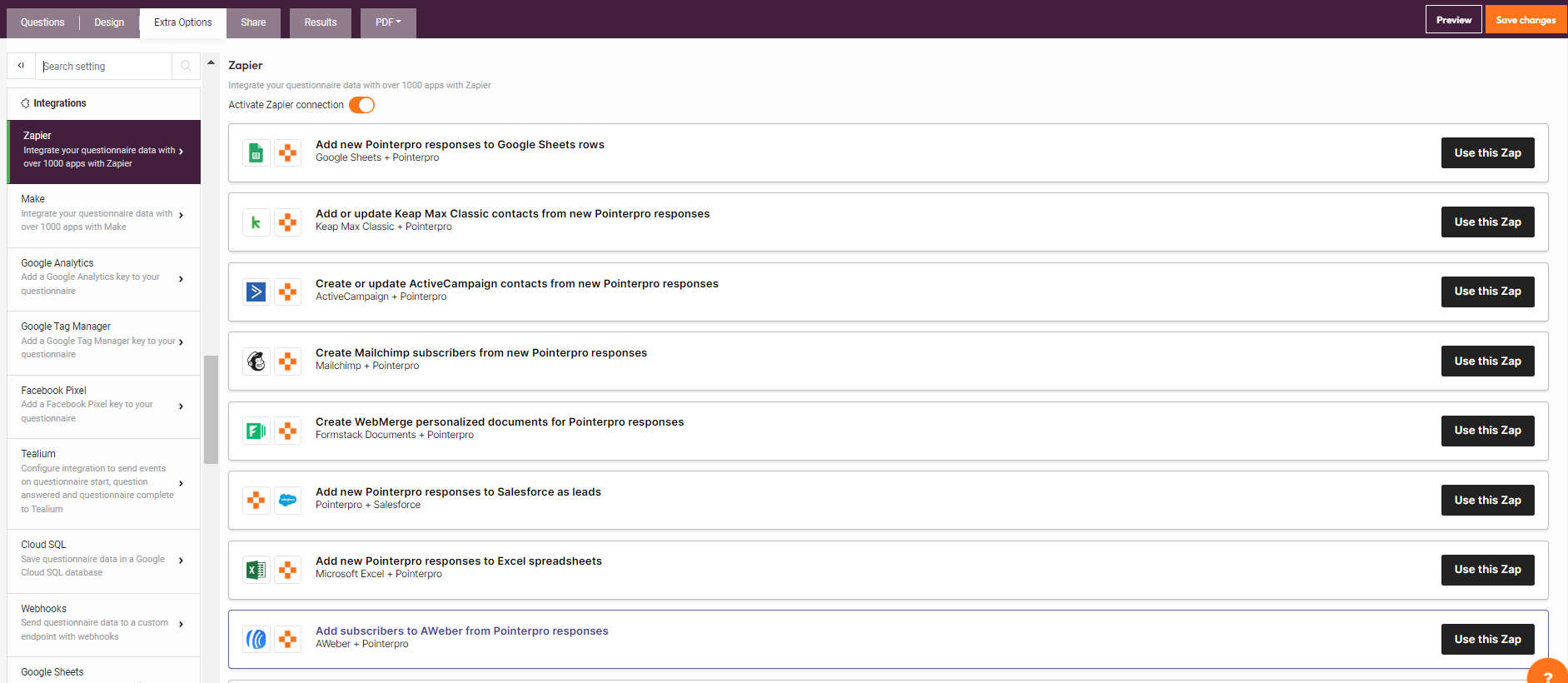The height and width of the screenshot is (683, 1568).
Task: Click 'Add new Pointerpro responses to Excel spreadsheets'
Action: point(459,561)
